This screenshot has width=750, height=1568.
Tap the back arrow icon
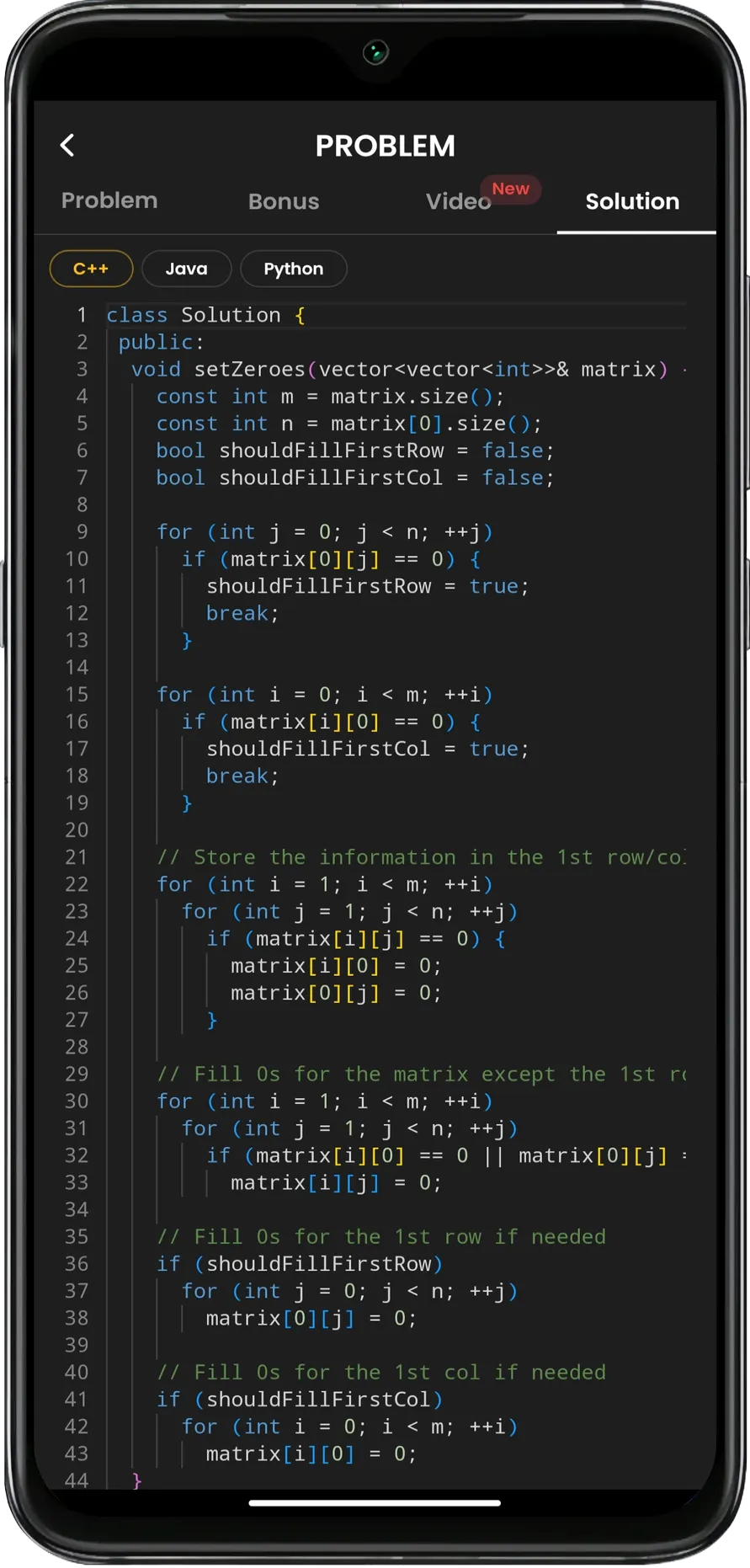point(67,145)
